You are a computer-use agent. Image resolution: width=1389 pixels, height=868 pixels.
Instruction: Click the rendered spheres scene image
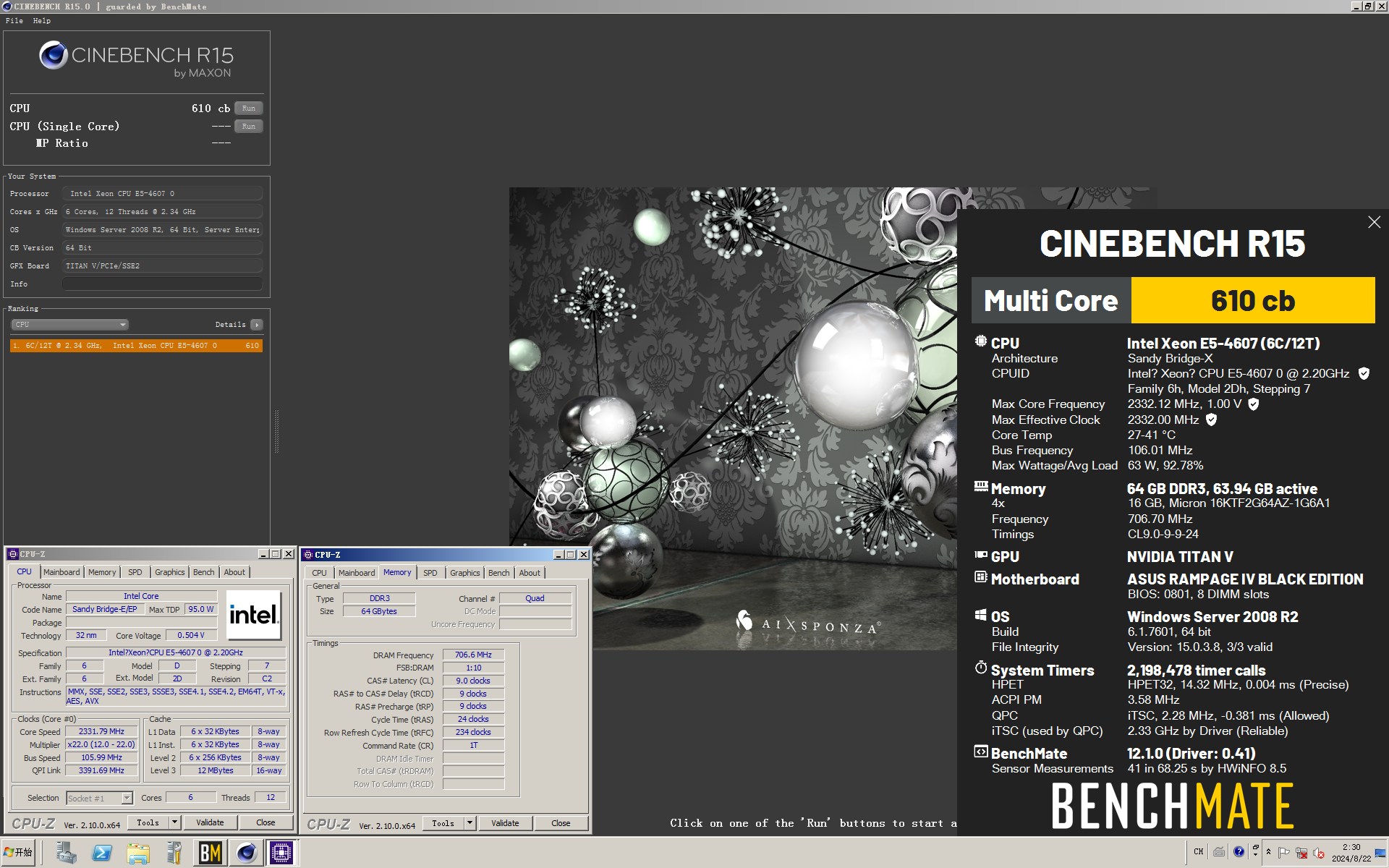coord(733,418)
